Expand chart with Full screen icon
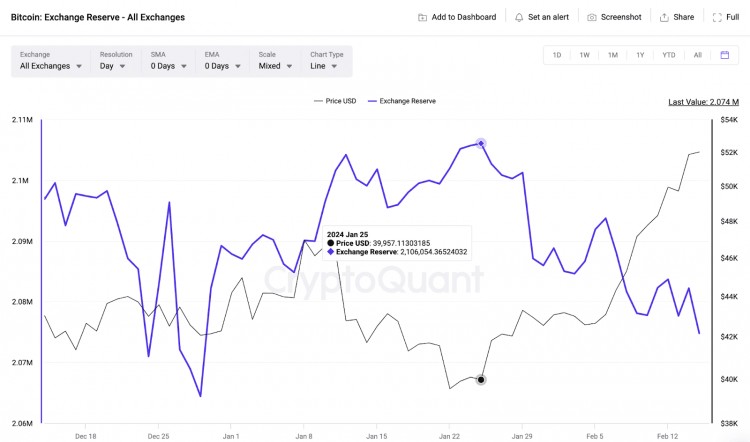 pyautogui.click(x=719, y=17)
